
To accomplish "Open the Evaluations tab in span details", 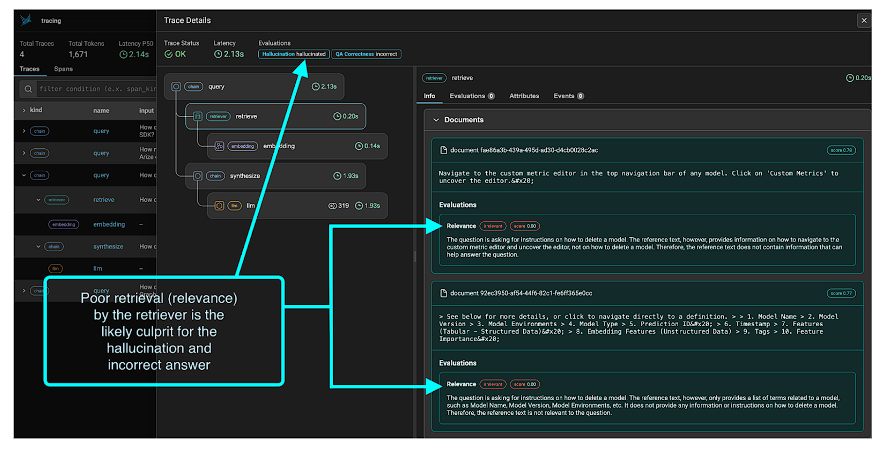I will tap(472, 96).
